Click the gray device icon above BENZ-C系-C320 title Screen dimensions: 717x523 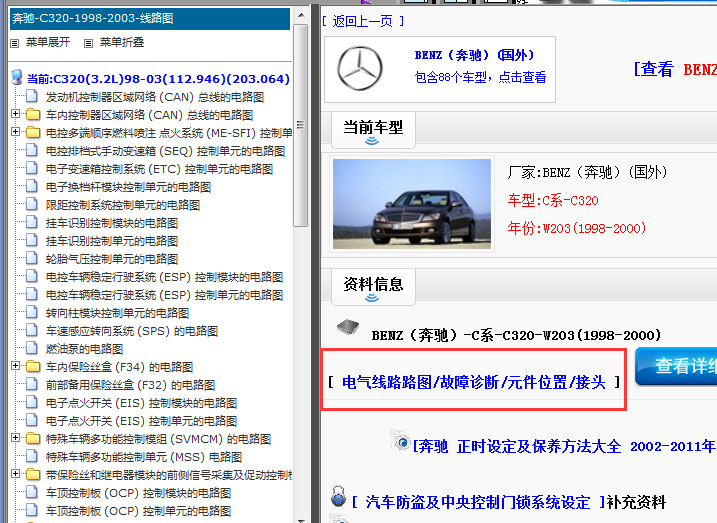point(348,326)
